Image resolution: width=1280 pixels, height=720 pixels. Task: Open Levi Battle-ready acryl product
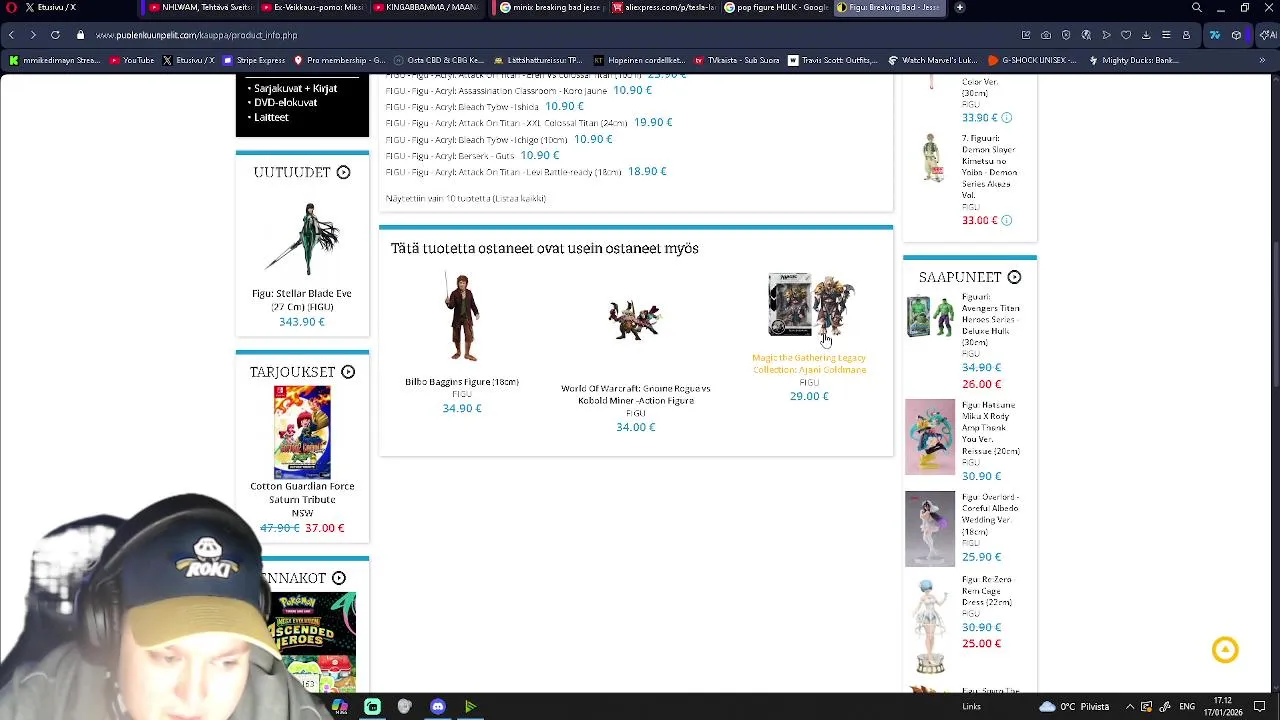pyautogui.click(x=504, y=171)
